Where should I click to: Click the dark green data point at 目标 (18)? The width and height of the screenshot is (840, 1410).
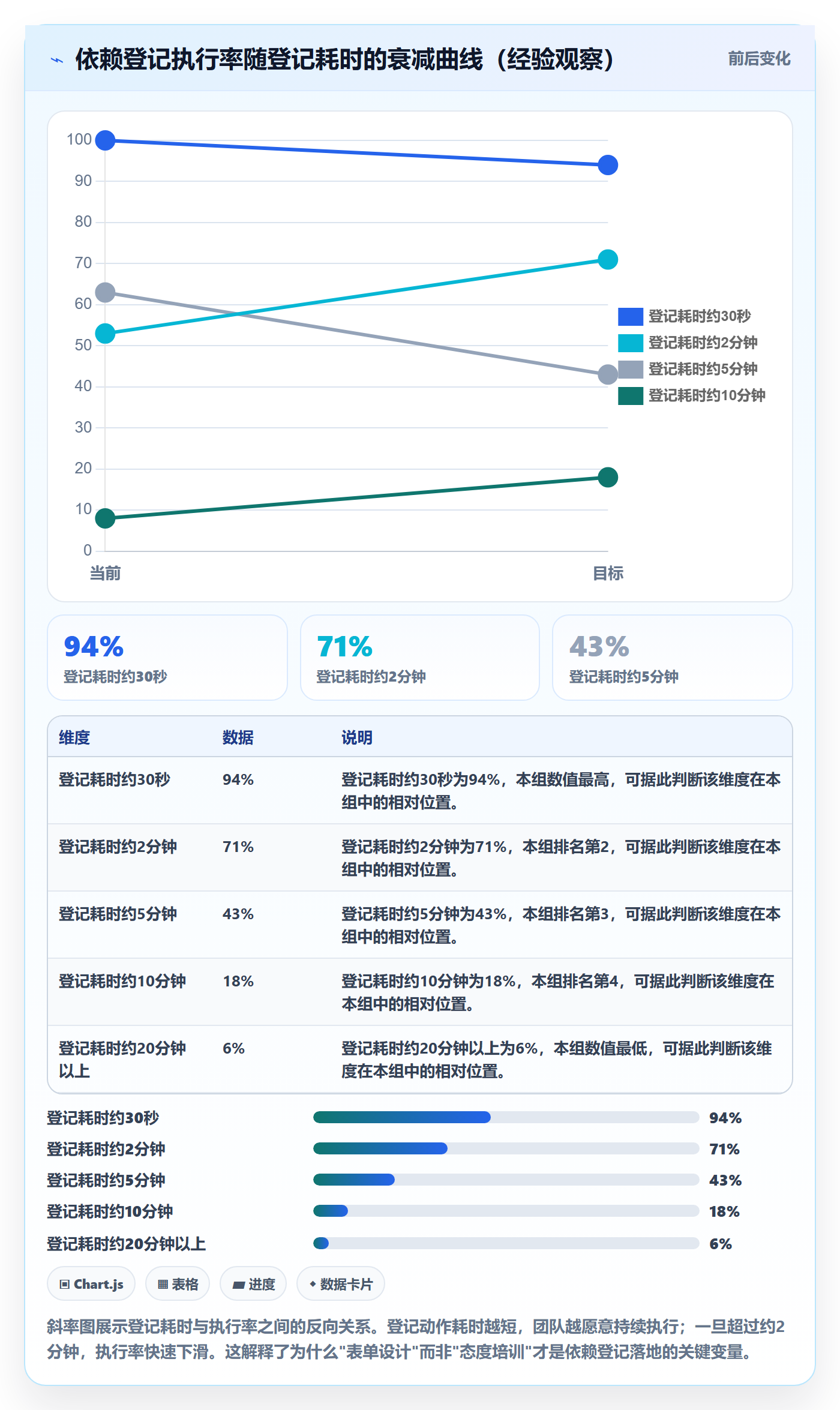608,478
